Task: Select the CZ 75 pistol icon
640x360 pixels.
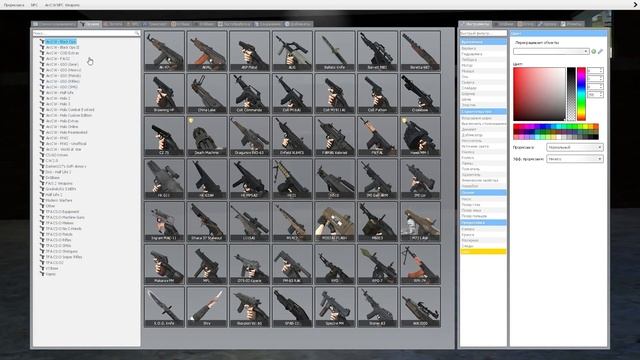Action: coord(164,136)
